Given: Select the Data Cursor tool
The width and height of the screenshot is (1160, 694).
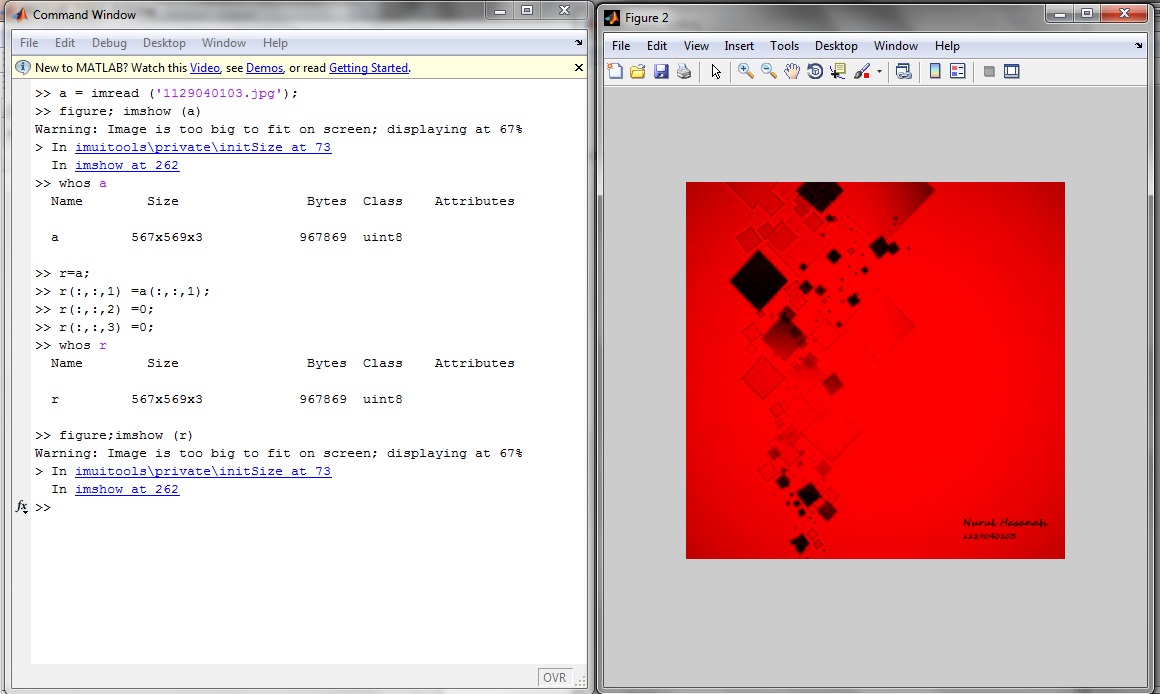Looking at the screenshot, I should (x=837, y=71).
